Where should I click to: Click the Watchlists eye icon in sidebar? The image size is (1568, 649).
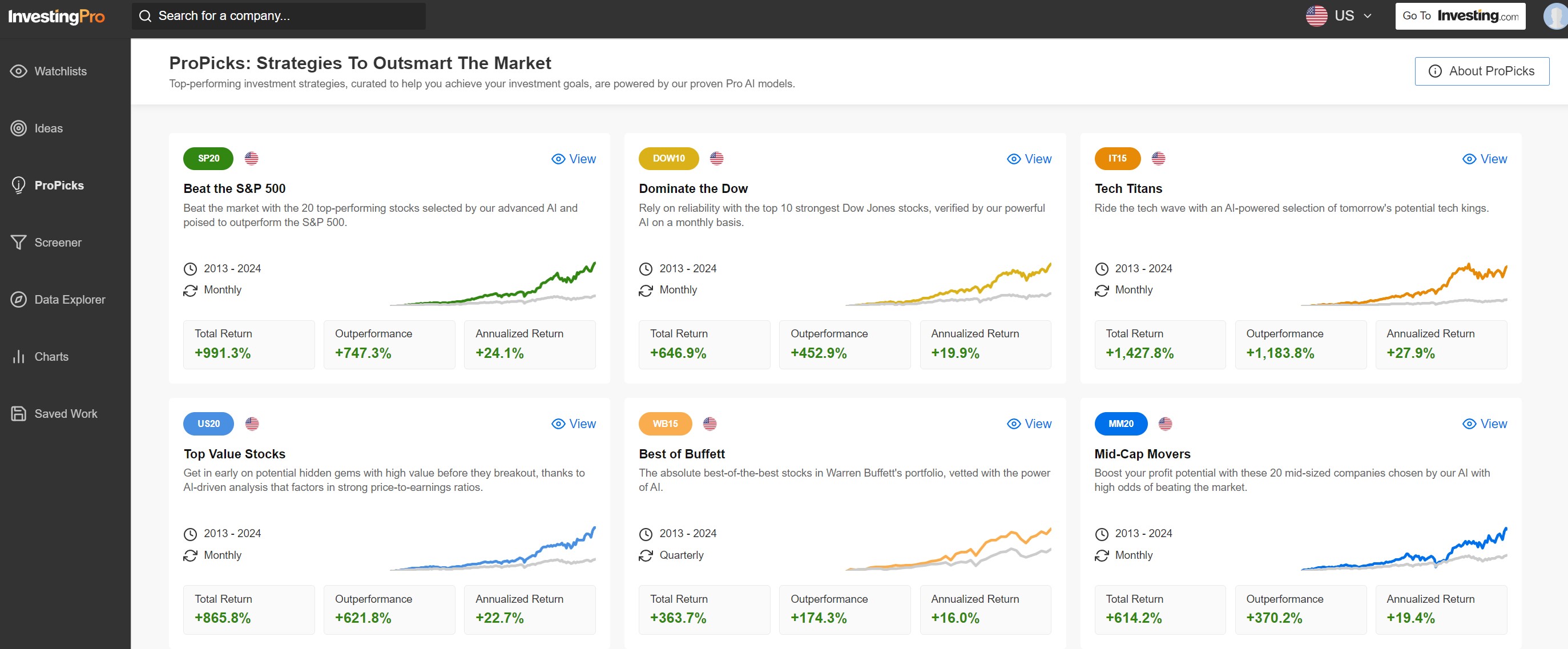tap(18, 71)
